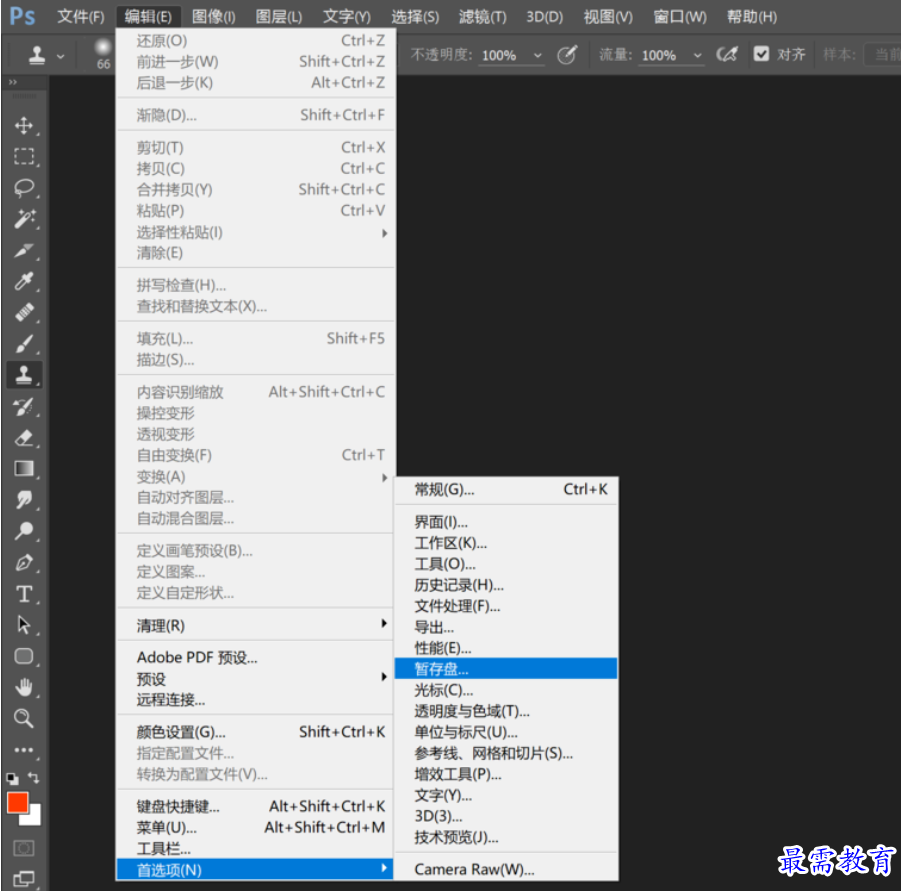The width and height of the screenshot is (902, 892).
Task: Choose 颜色设置(G)... menu entry
Action: click(x=256, y=732)
